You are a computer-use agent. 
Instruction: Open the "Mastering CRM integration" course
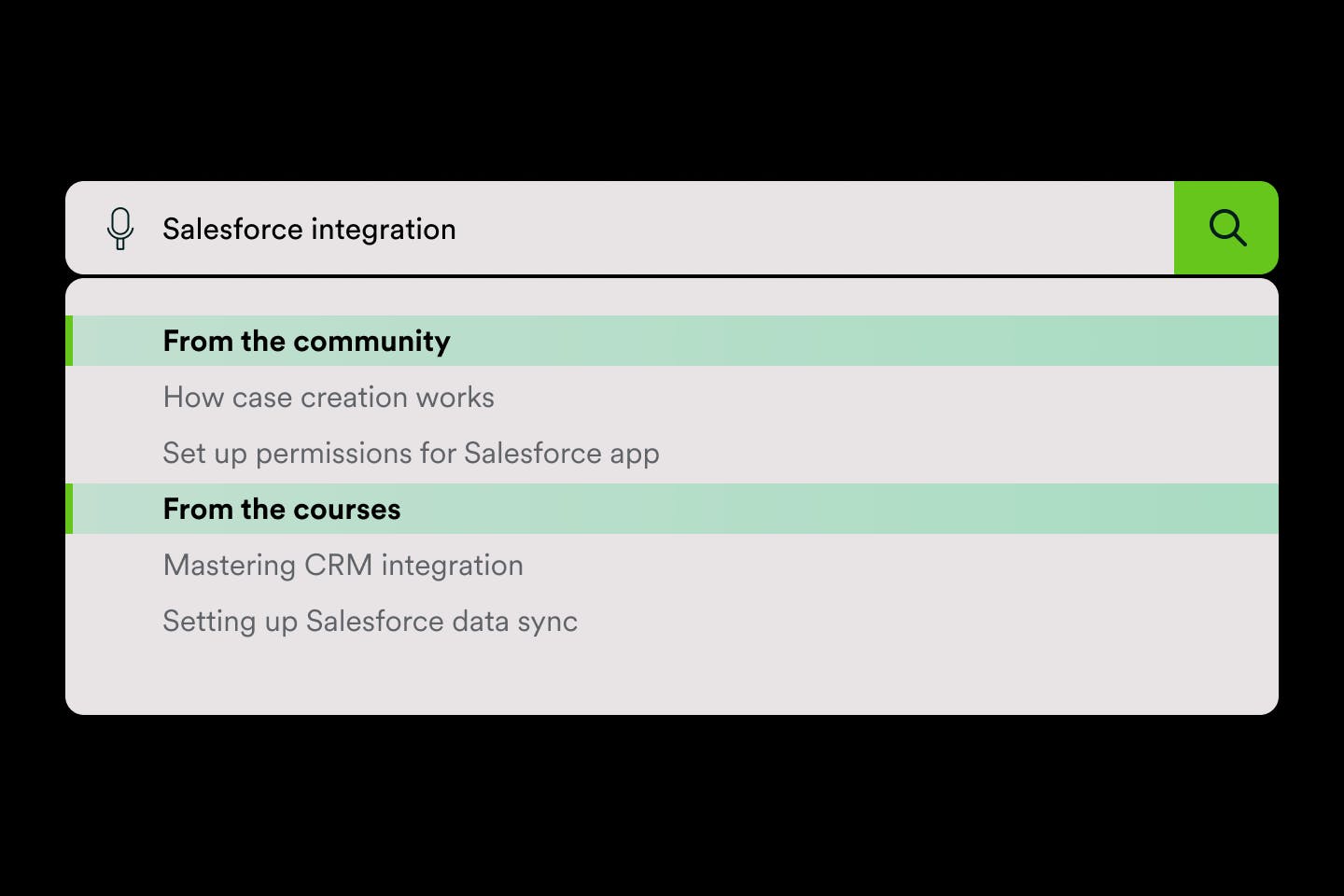(343, 565)
